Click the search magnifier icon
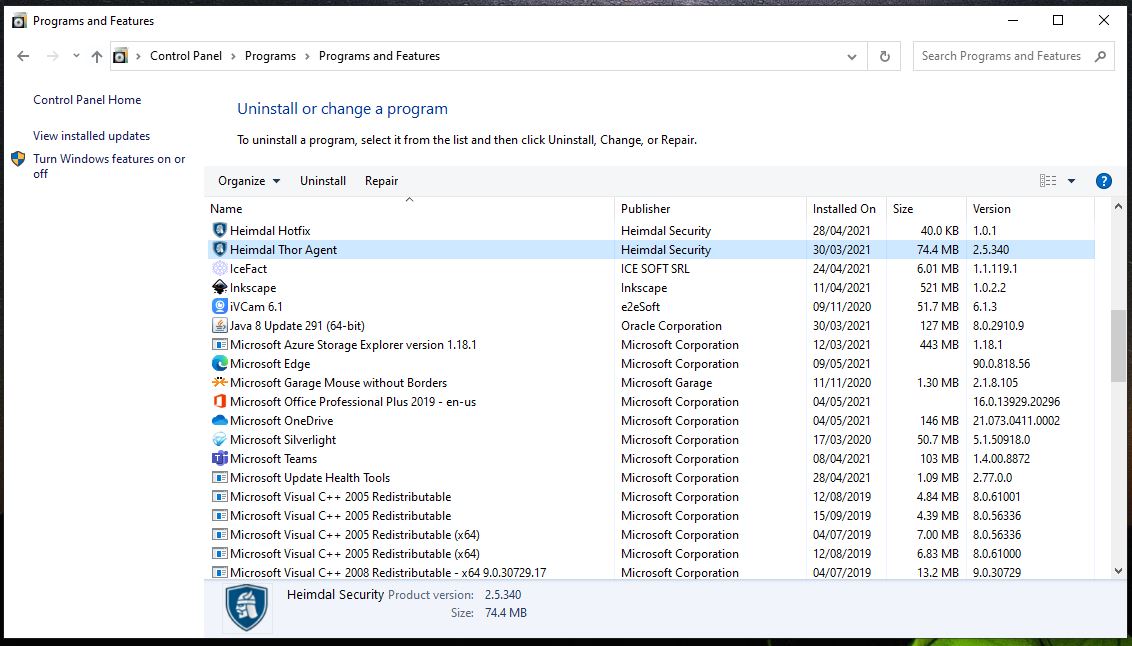The image size is (1132, 646). [x=1100, y=56]
